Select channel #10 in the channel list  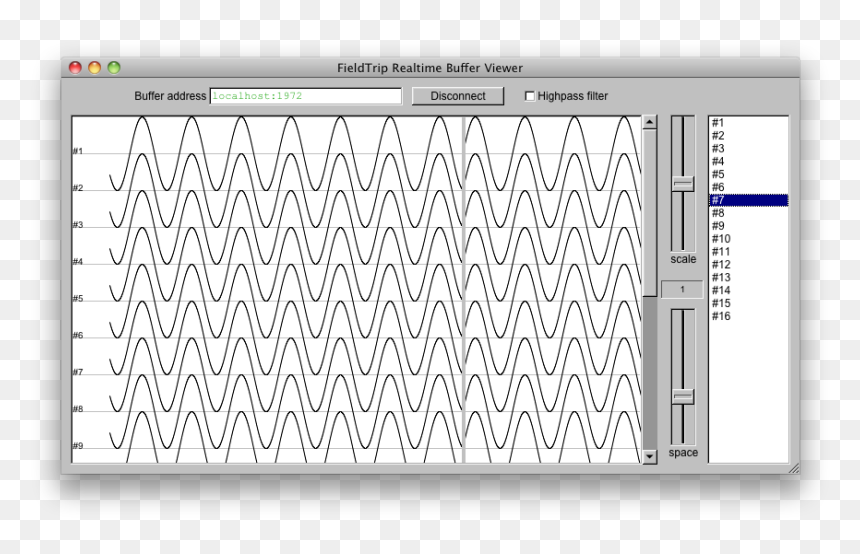(x=749, y=239)
